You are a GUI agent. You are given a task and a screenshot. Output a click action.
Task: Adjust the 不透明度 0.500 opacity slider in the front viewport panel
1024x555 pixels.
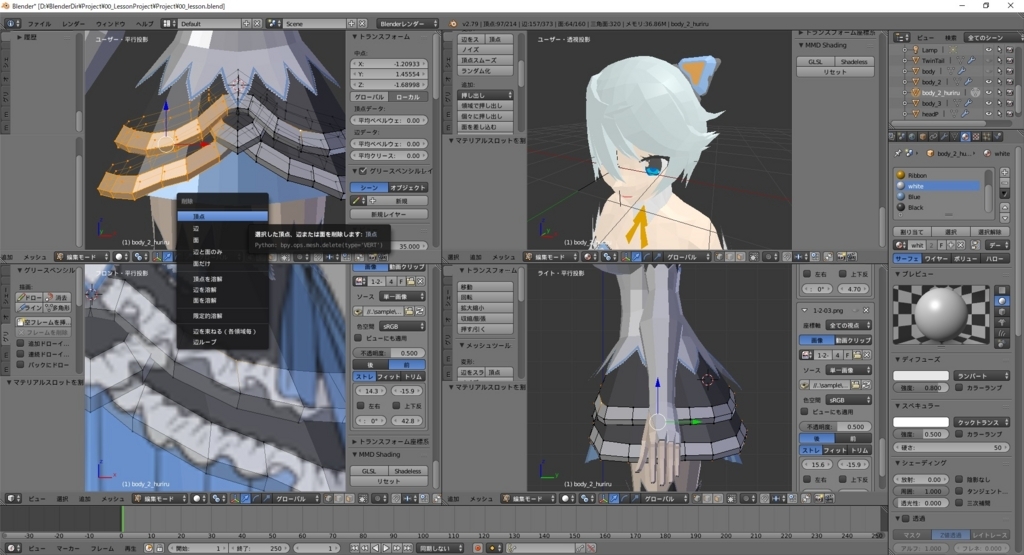click(x=390, y=353)
